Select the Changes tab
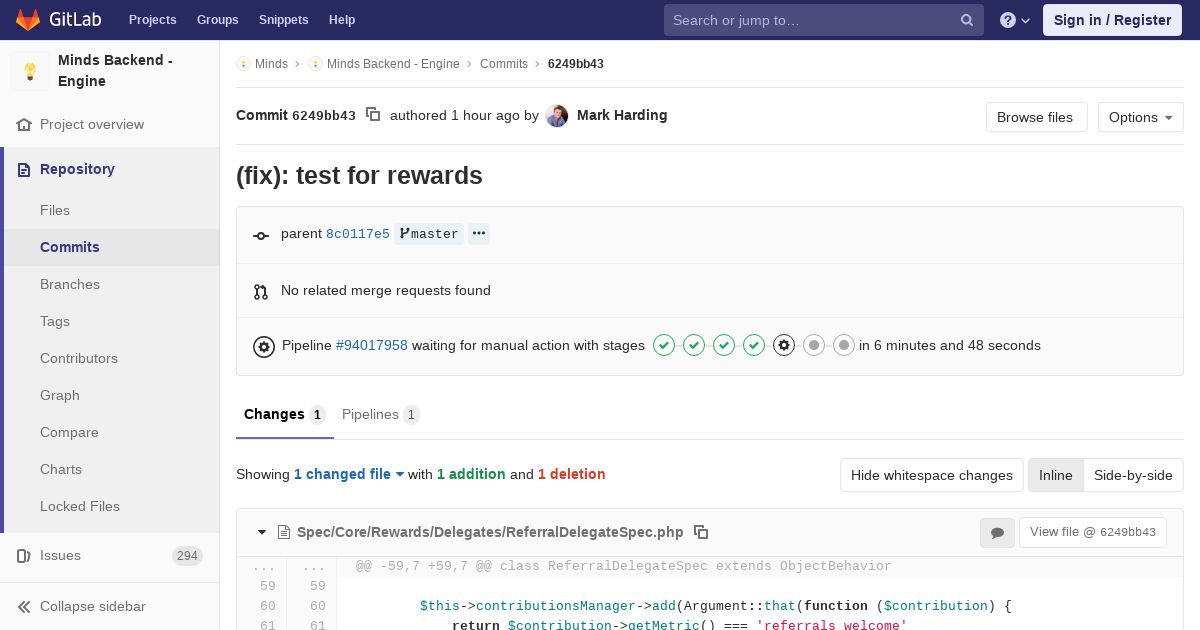The height and width of the screenshot is (630, 1200). [x=285, y=414]
